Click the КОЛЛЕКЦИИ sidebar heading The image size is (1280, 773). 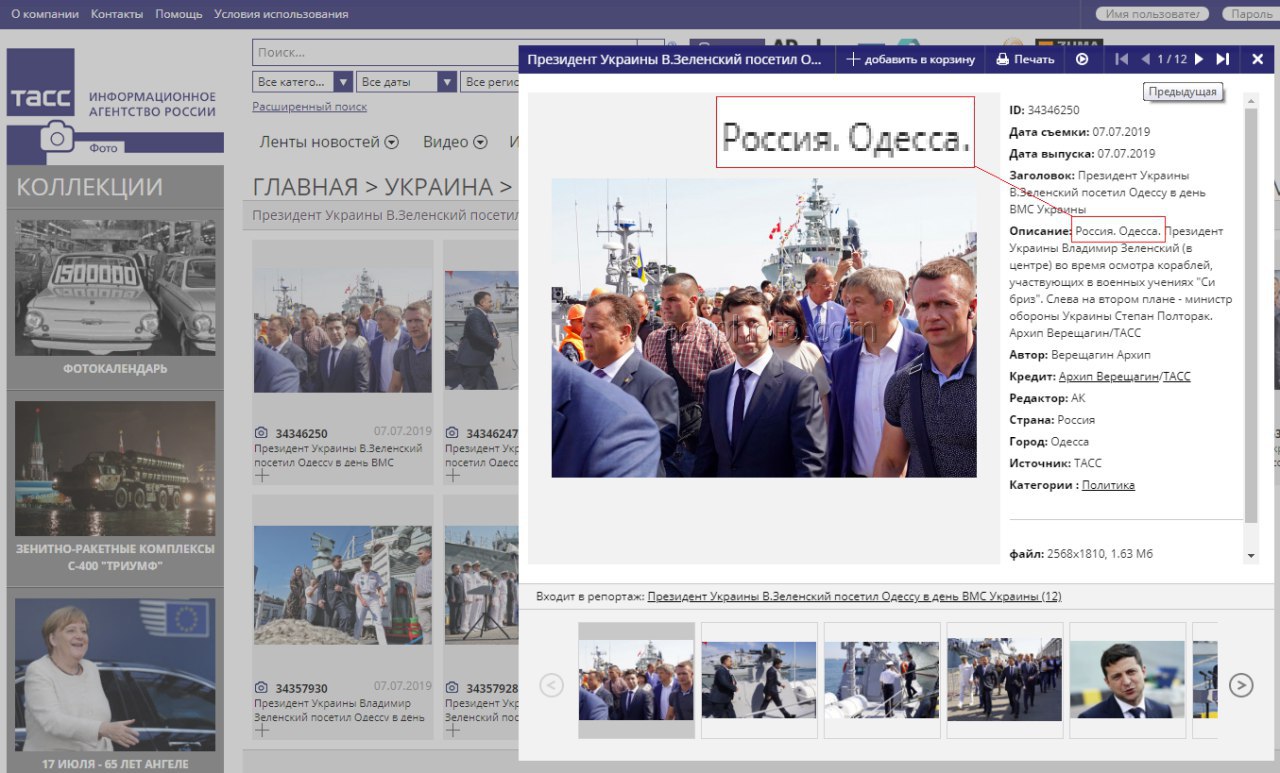click(90, 187)
